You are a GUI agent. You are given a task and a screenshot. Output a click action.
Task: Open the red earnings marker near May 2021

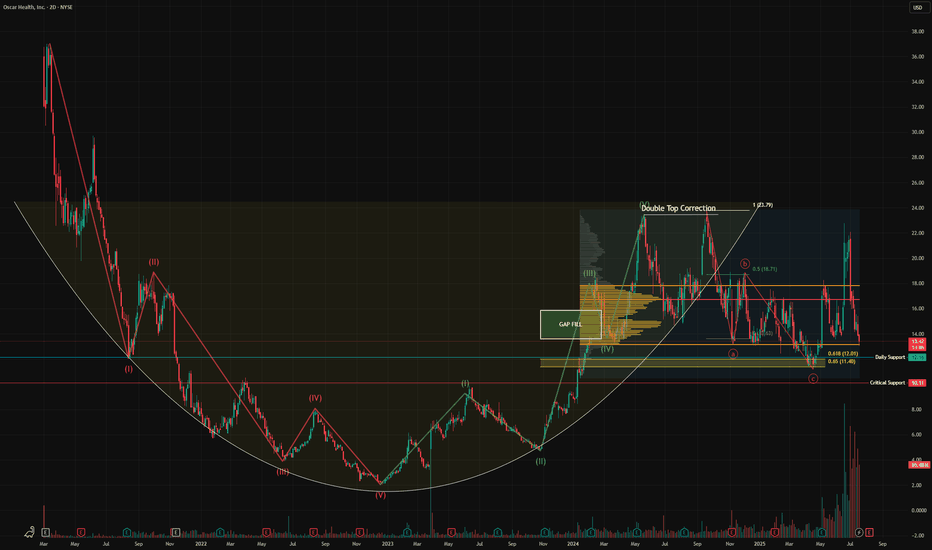tap(81, 532)
